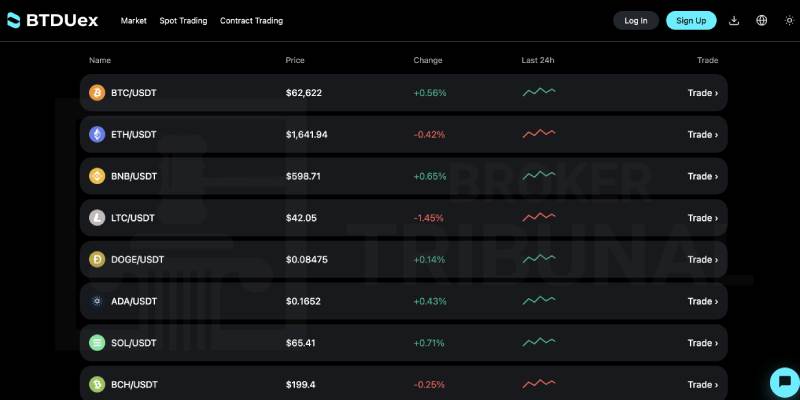800x400 pixels.
Task: Click the BTDUex logo
Action: [52, 20]
